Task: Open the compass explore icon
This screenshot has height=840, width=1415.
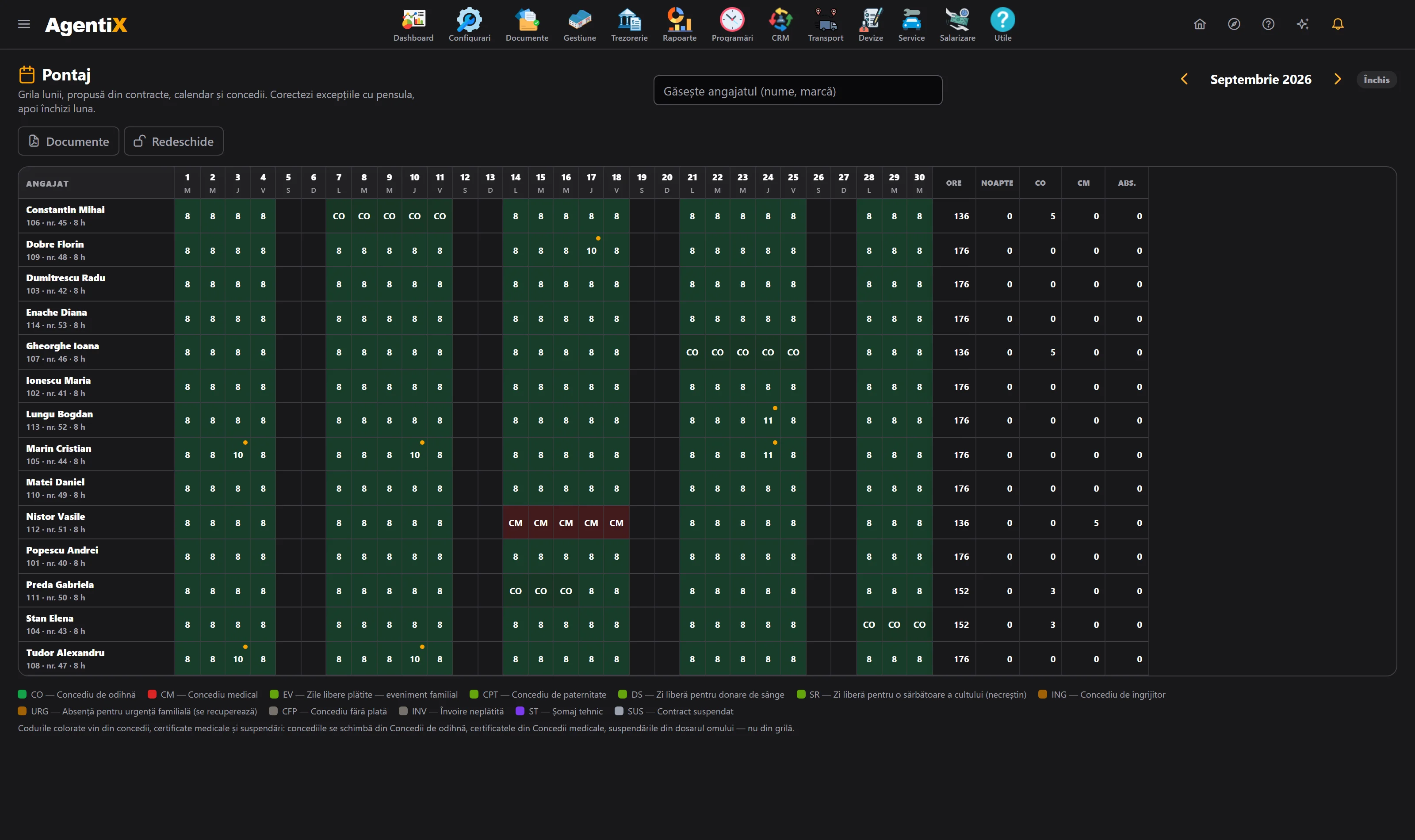Action: click(1234, 24)
